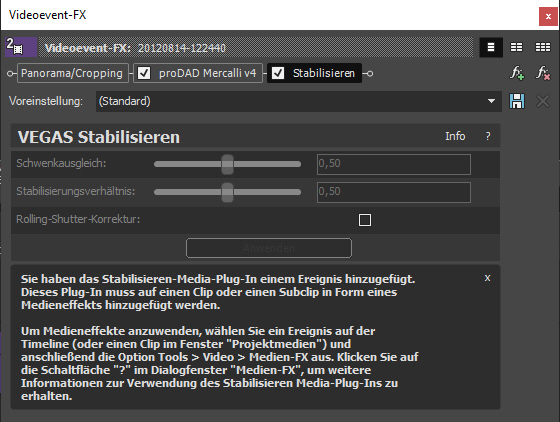Click the VEGAS Stabilisieren heading
560x422 pixels.
[x=99, y=137]
